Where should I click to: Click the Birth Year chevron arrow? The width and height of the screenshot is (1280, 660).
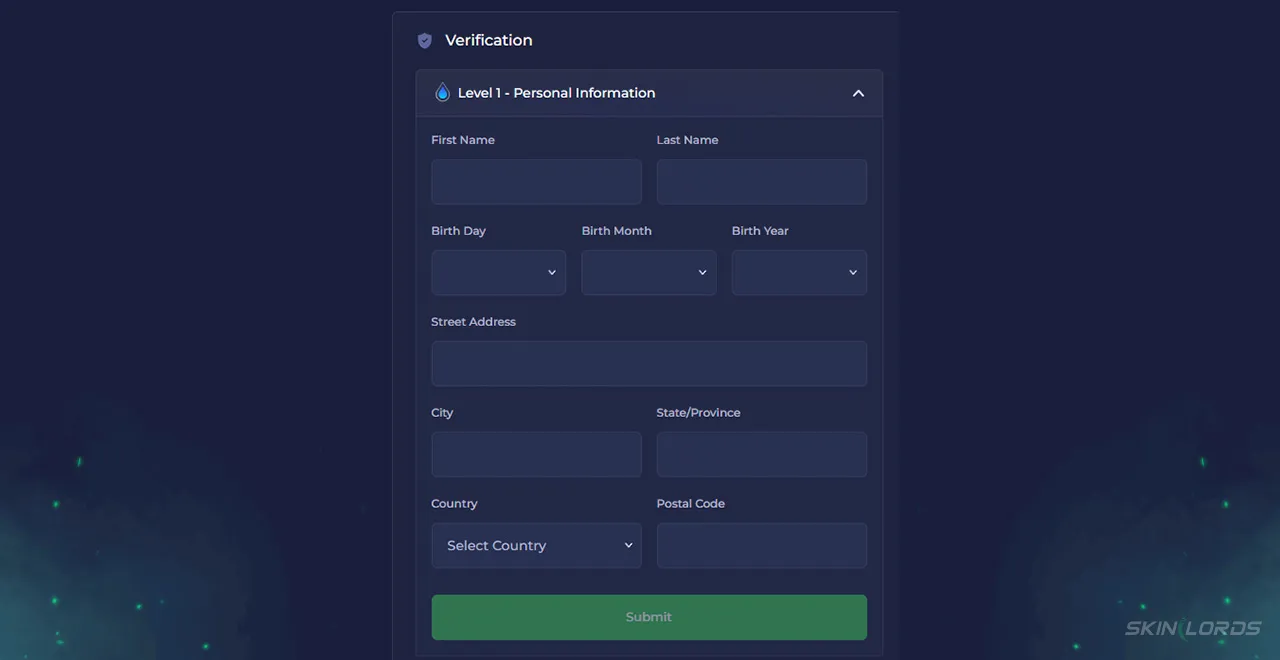click(853, 273)
